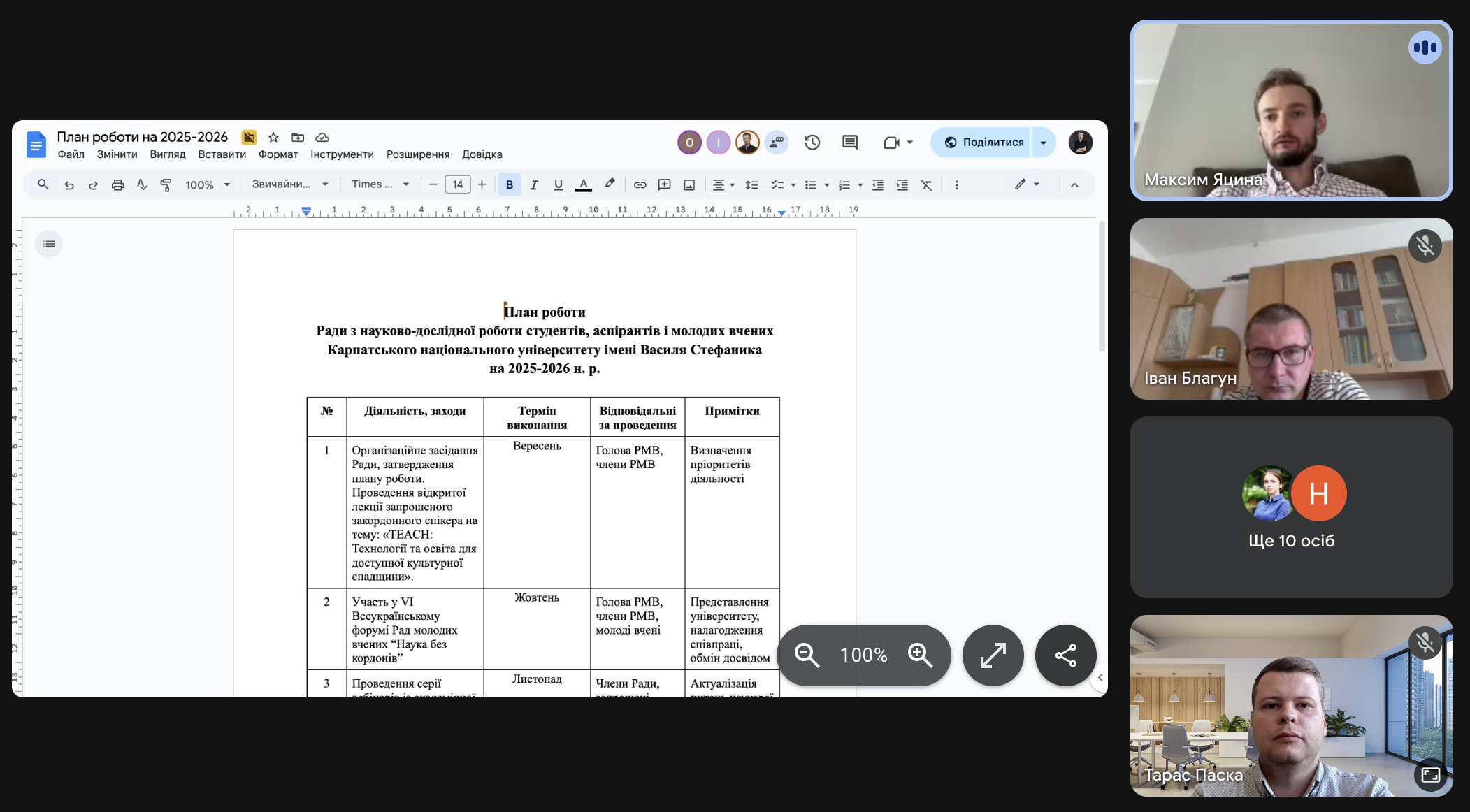The height and width of the screenshot is (812, 1470).
Task: Open the paragraph style dropdown Звичайний
Action: click(x=289, y=184)
